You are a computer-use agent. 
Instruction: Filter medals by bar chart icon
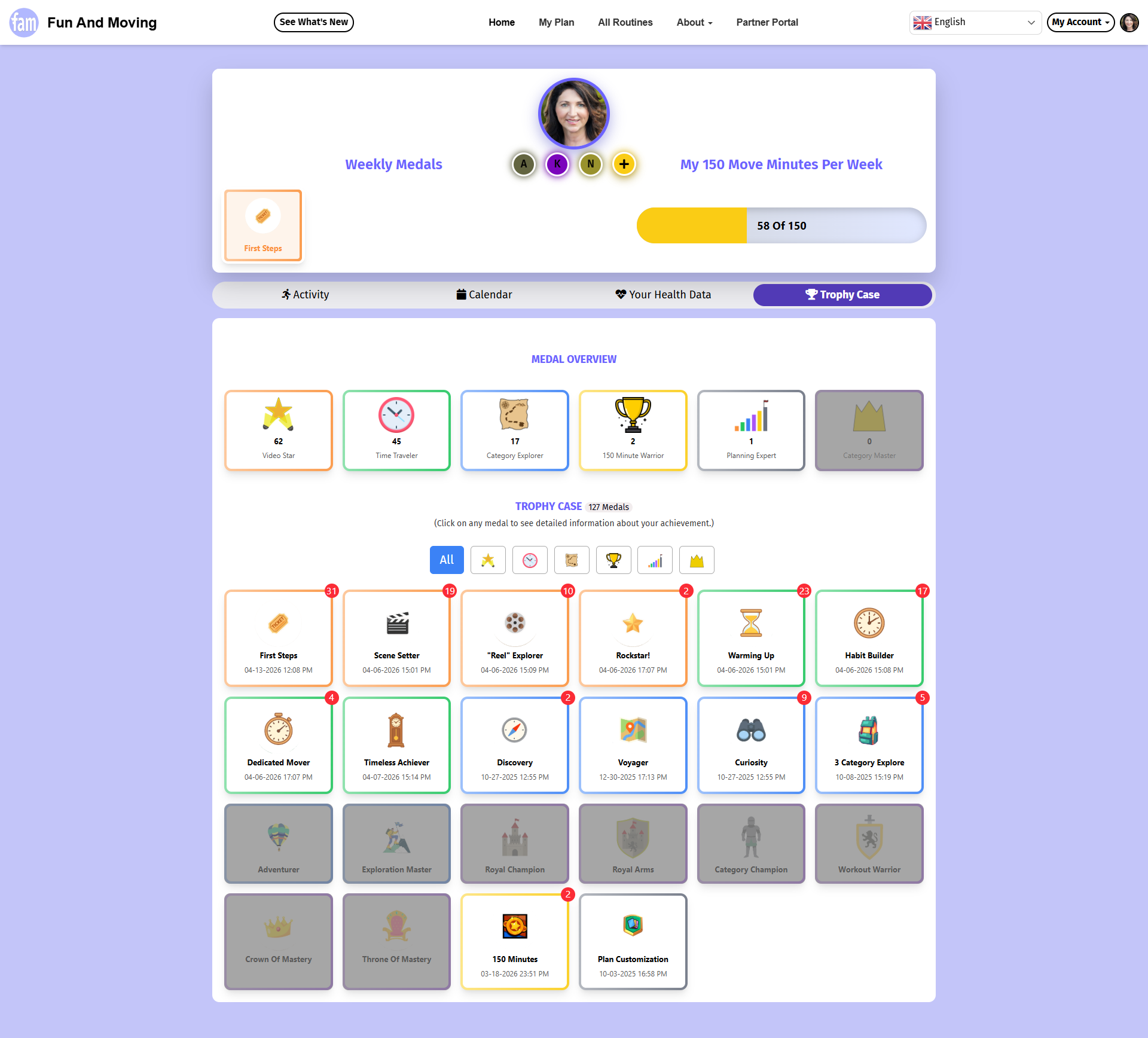pyautogui.click(x=655, y=560)
